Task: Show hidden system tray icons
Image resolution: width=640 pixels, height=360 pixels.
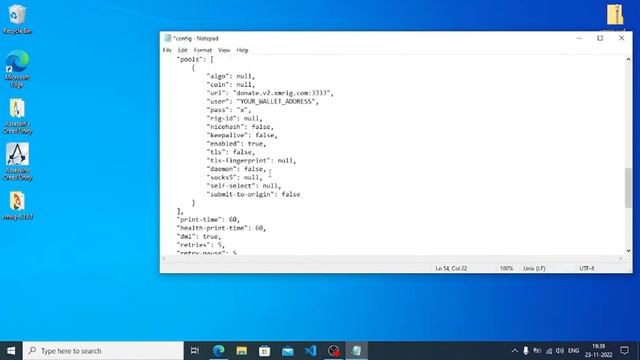Action: click(514, 351)
